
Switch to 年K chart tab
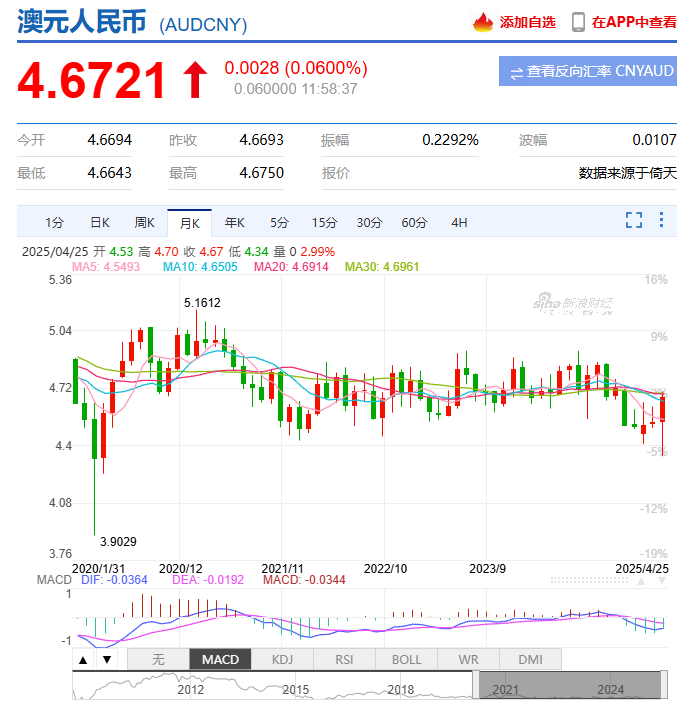click(x=235, y=223)
